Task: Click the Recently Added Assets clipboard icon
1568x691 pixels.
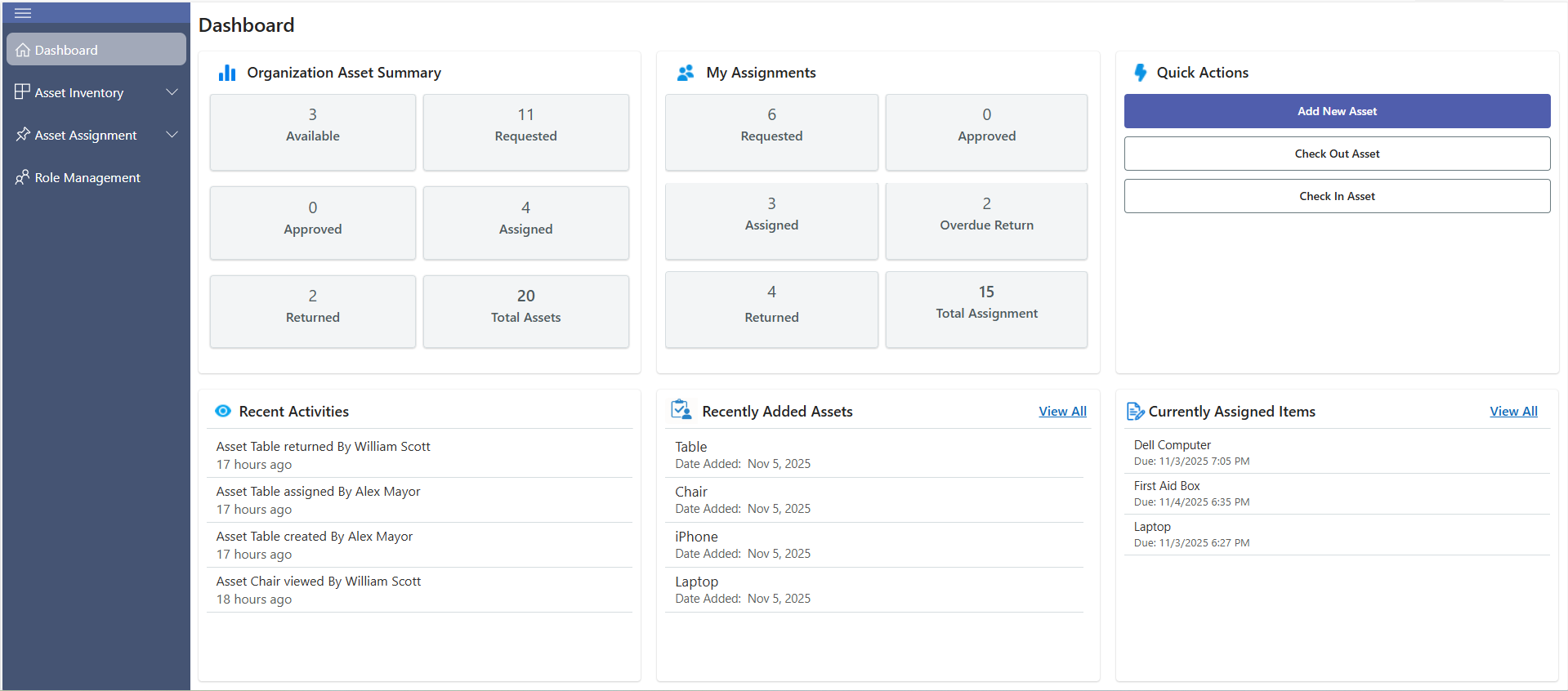Action: pyautogui.click(x=681, y=410)
